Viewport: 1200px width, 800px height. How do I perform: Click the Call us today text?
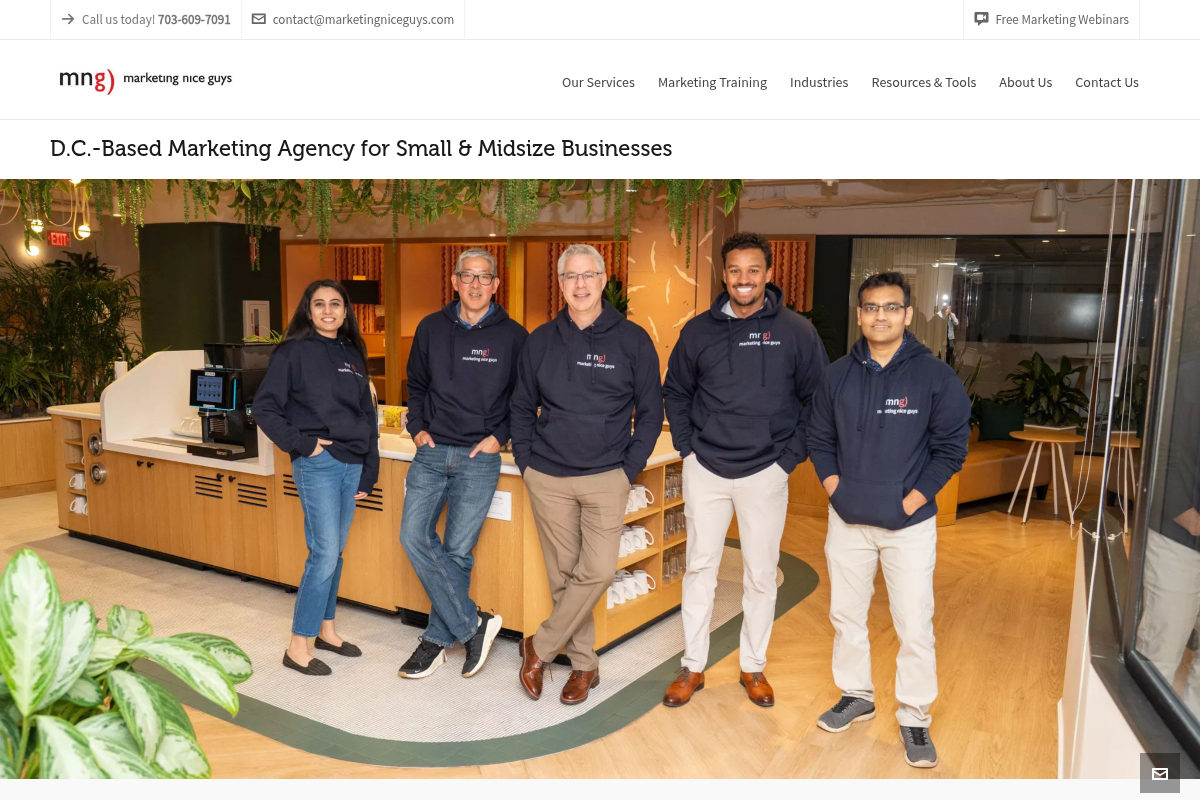coord(118,20)
